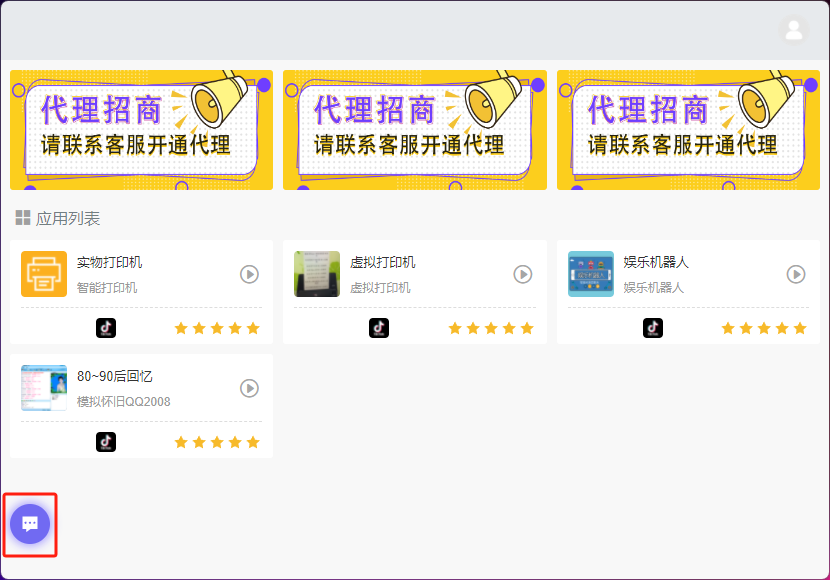The height and width of the screenshot is (580, 830).
Task: Click the 应用列表 grid icon
Action: [23, 218]
